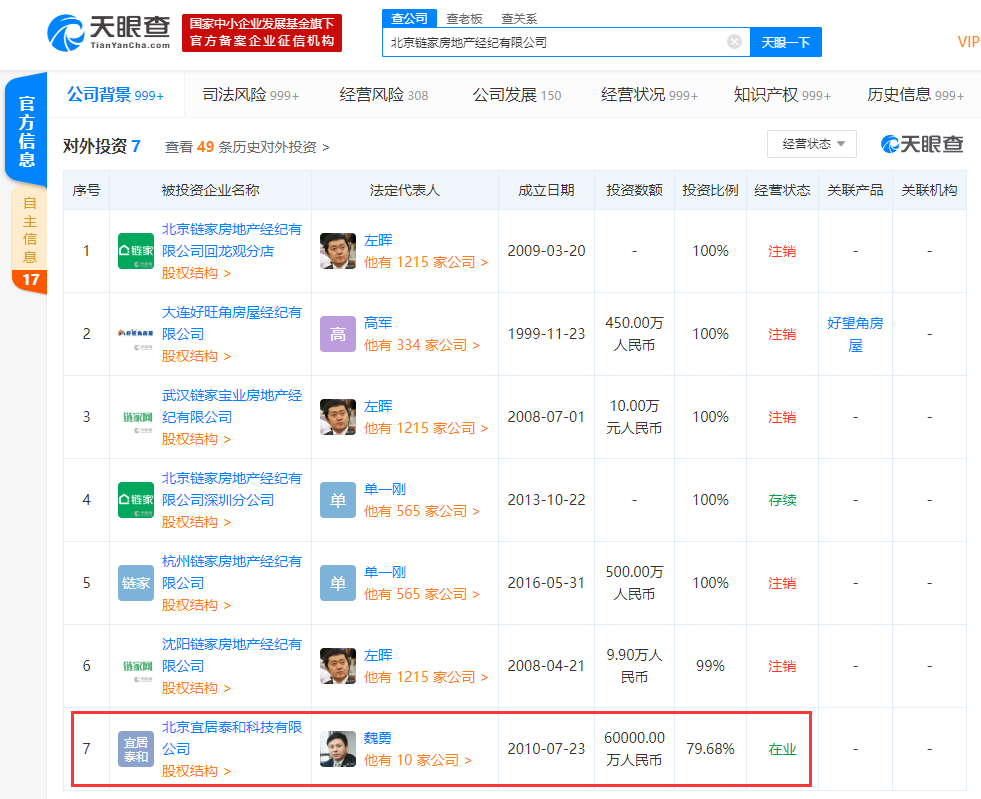Click the 2010-07-23 establishment date cell
981x799 pixels.
point(546,749)
